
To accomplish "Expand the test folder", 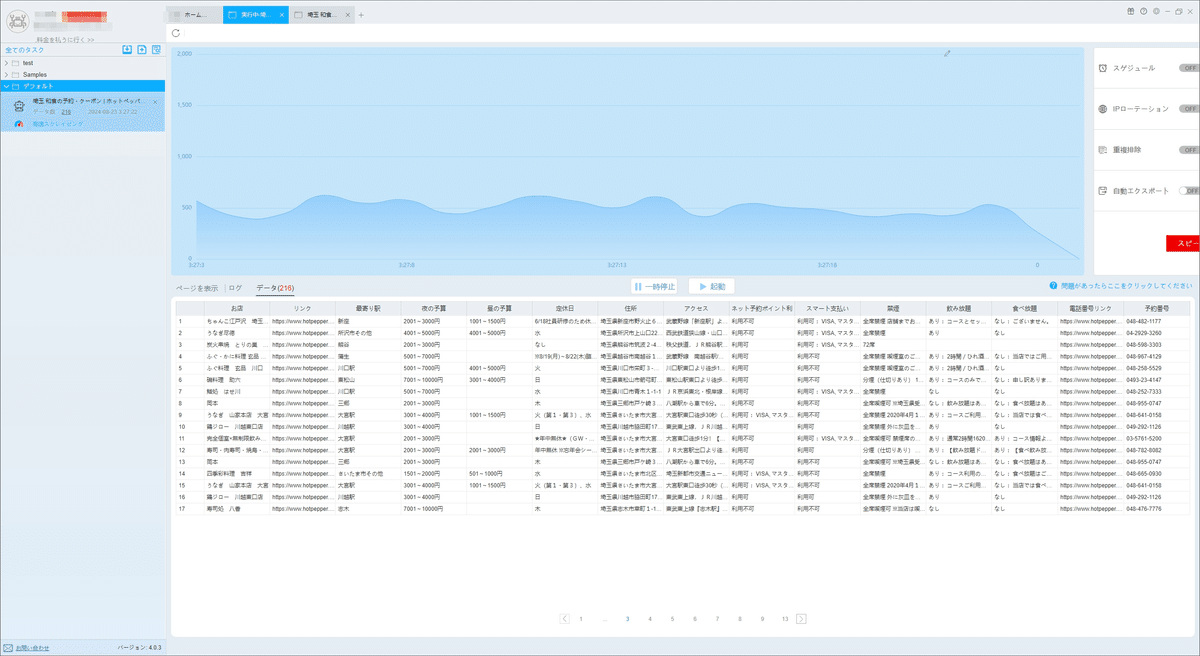I will point(6,63).
